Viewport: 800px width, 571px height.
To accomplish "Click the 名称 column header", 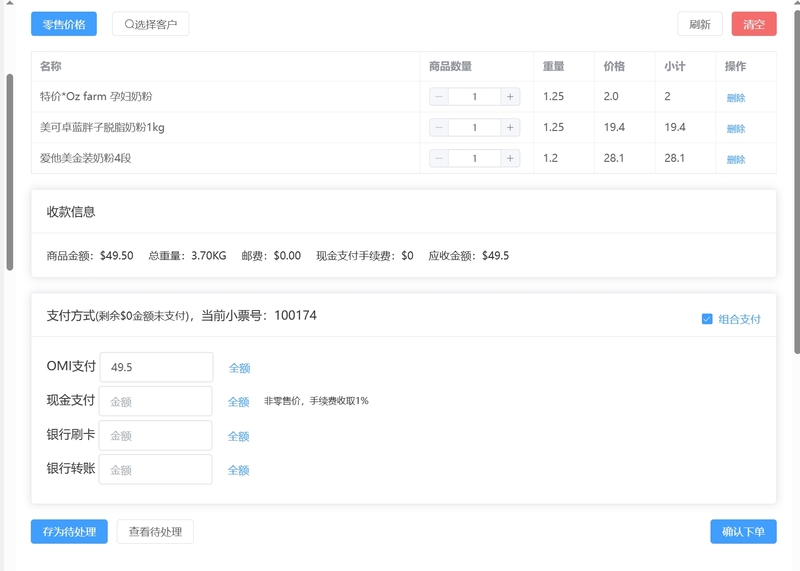I will click(51, 66).
